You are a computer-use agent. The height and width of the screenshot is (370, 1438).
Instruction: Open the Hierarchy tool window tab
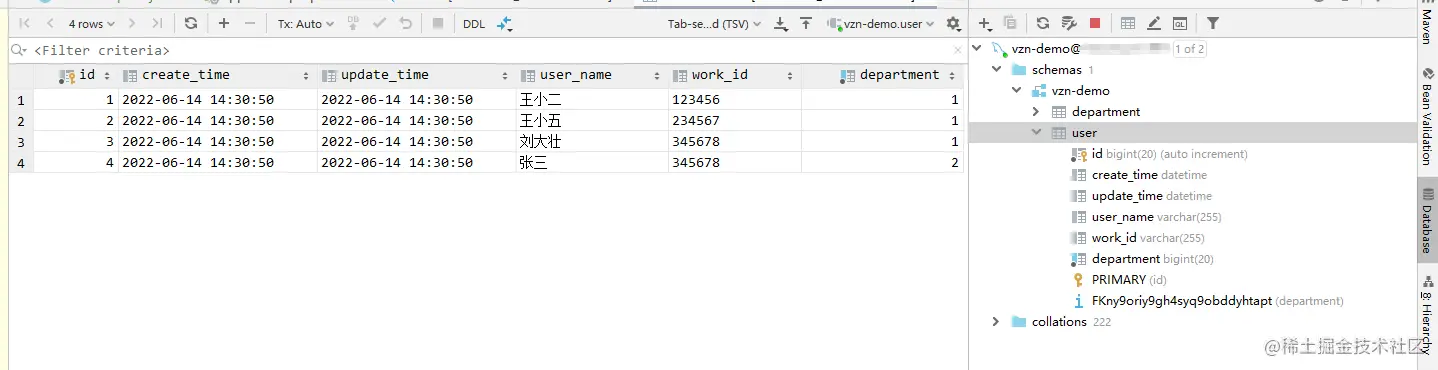(1427, 315)
